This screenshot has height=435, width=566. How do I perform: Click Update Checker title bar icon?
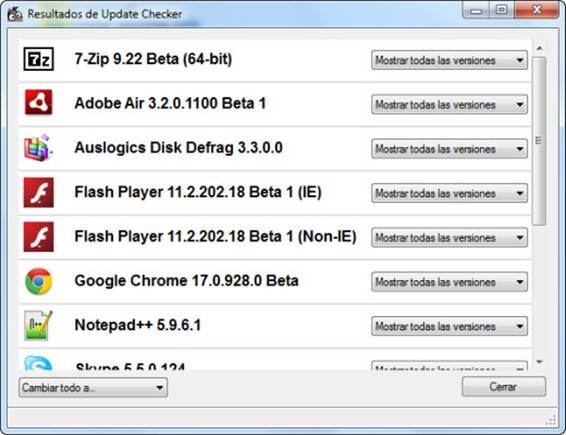(15, 14)
